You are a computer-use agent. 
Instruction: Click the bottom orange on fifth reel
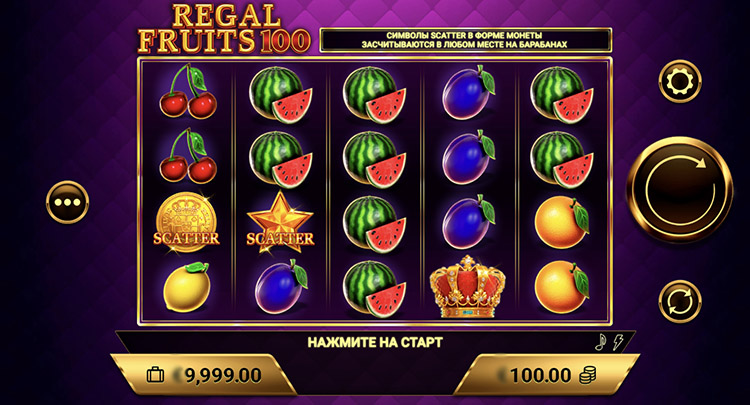coord(562,287)
